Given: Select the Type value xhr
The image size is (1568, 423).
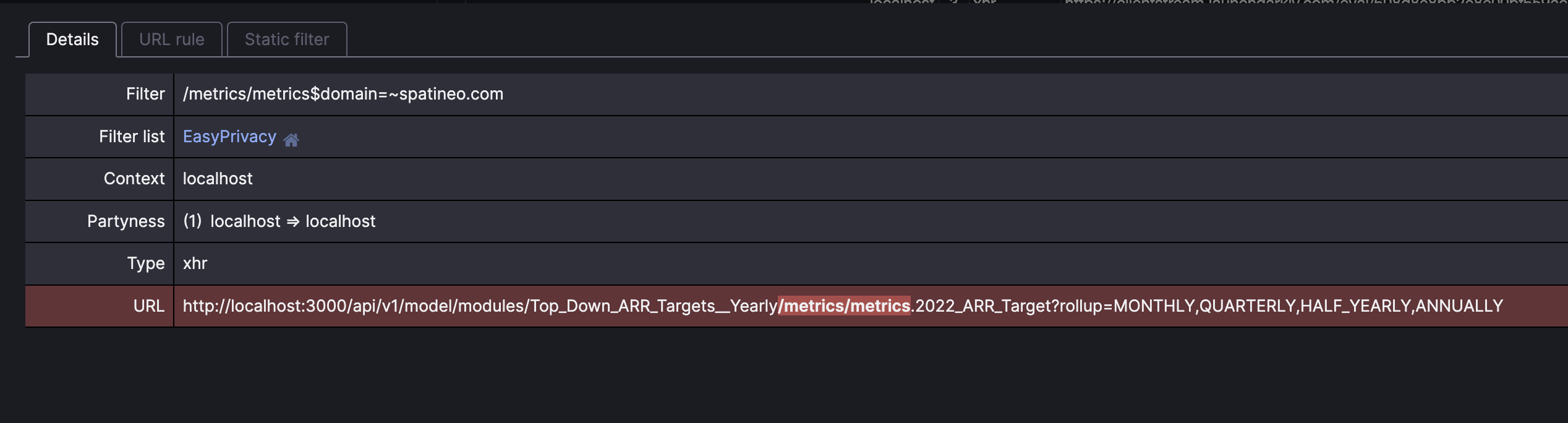Looking at the screenshot, I should pyautogui.click(x=194, y=263).
